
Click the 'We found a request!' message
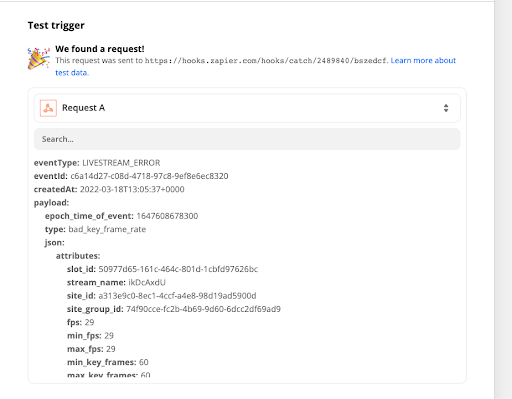(100, 49)
